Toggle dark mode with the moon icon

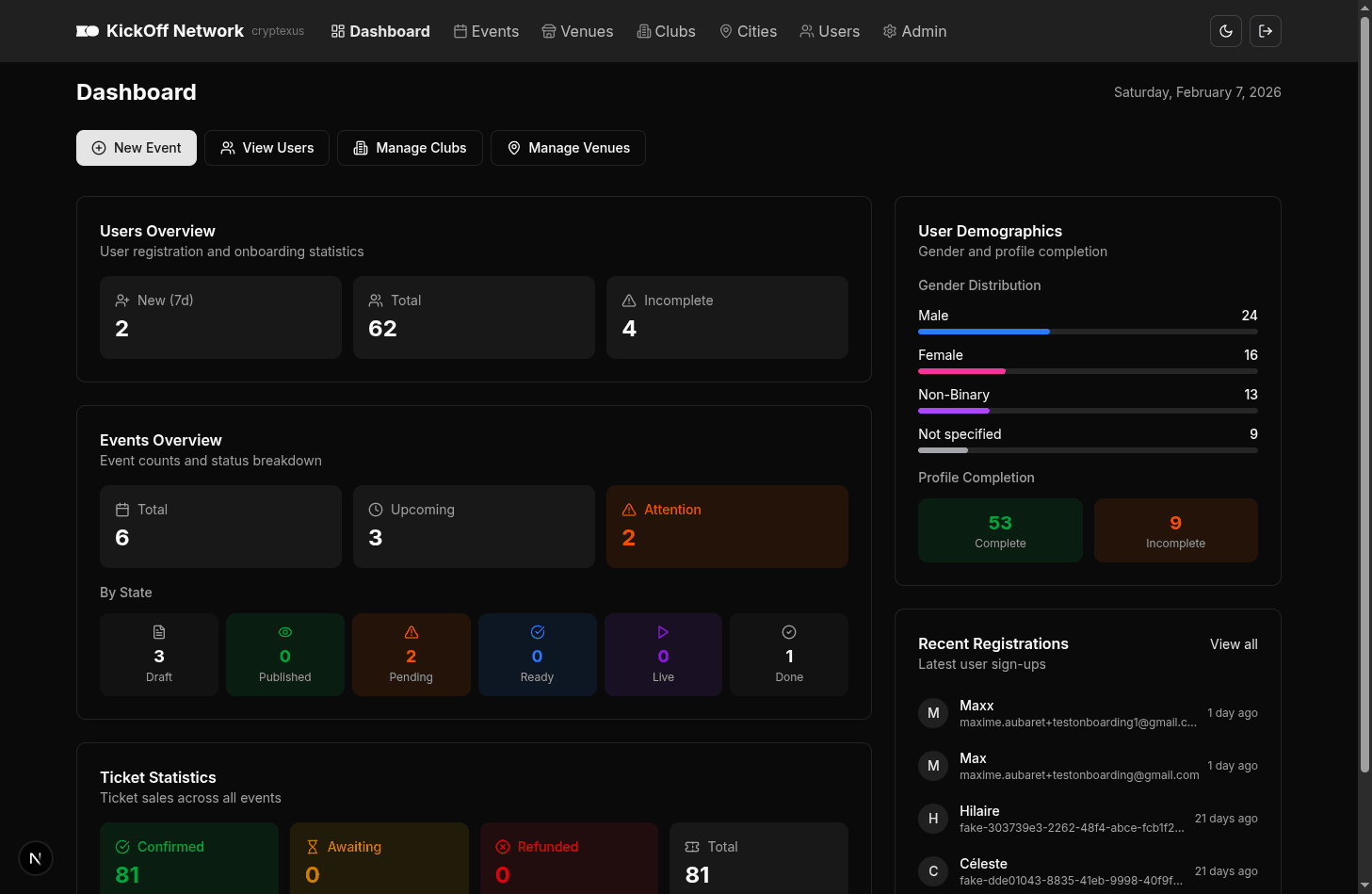pos(1226,31)
